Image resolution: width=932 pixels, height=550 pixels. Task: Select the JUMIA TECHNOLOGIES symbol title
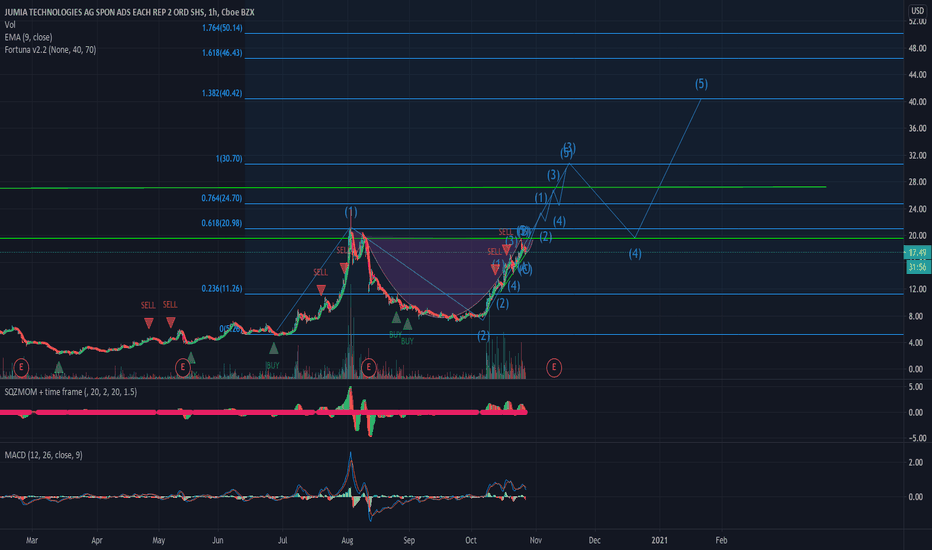coord(130,12)
